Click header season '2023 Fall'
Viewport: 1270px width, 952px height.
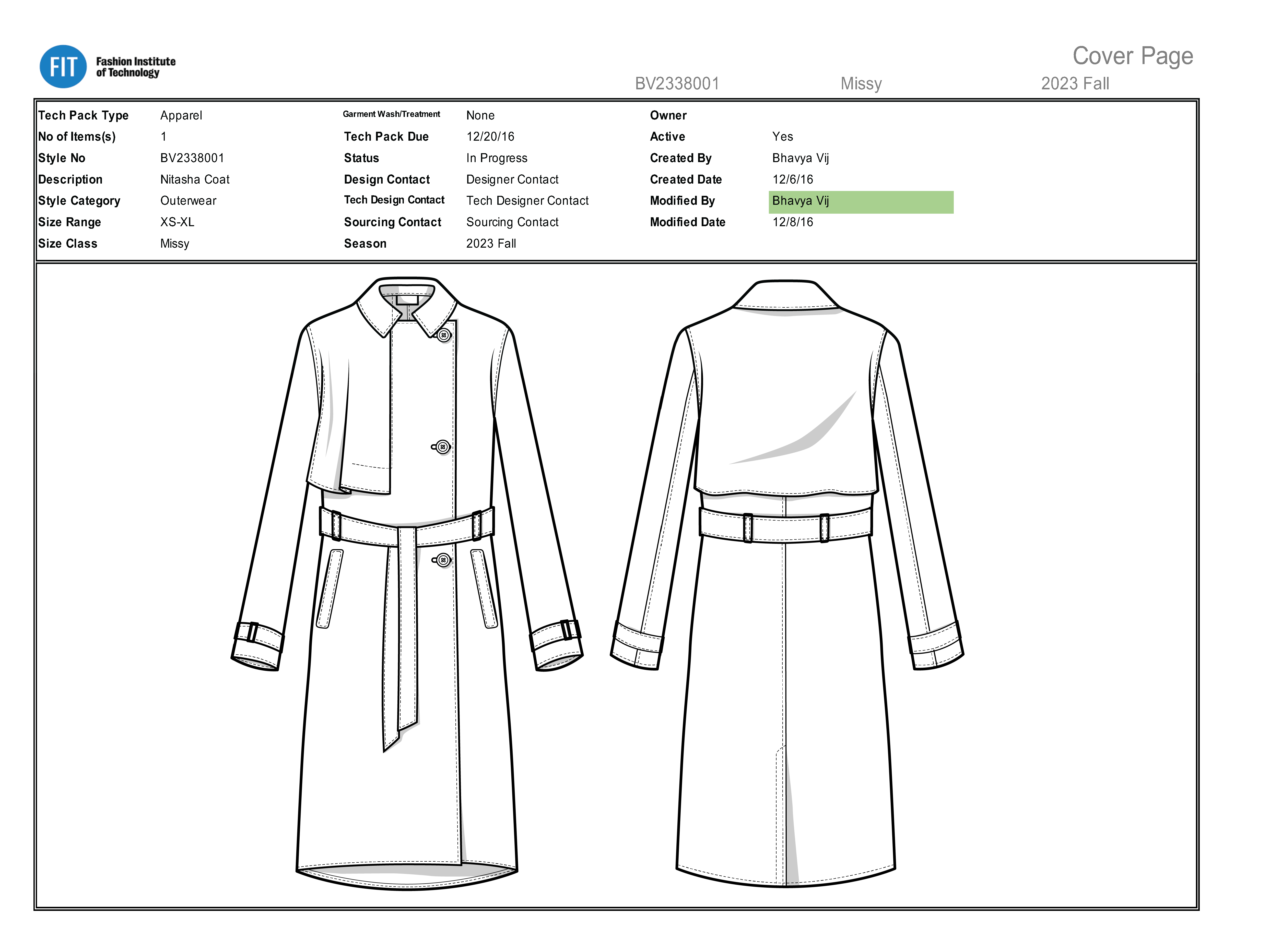(x=1075, y=84)
